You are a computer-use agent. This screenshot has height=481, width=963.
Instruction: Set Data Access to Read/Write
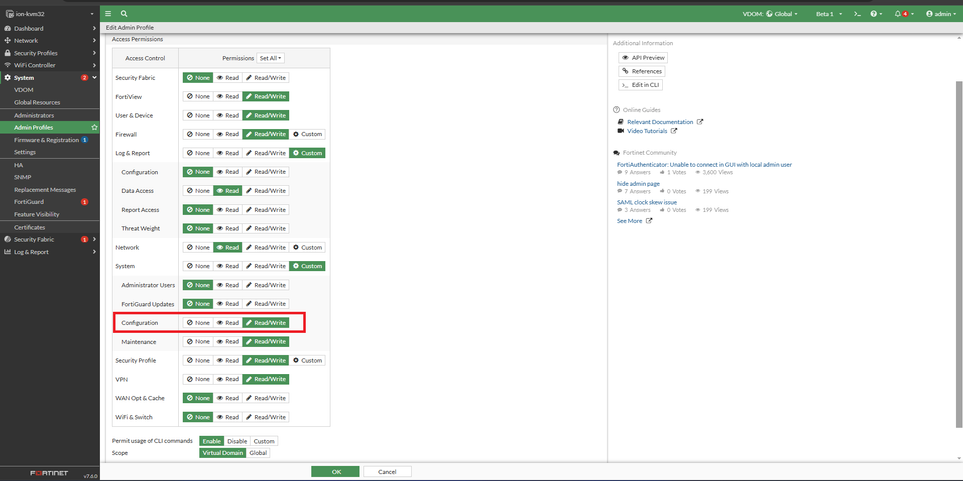(x=265, y=191)
